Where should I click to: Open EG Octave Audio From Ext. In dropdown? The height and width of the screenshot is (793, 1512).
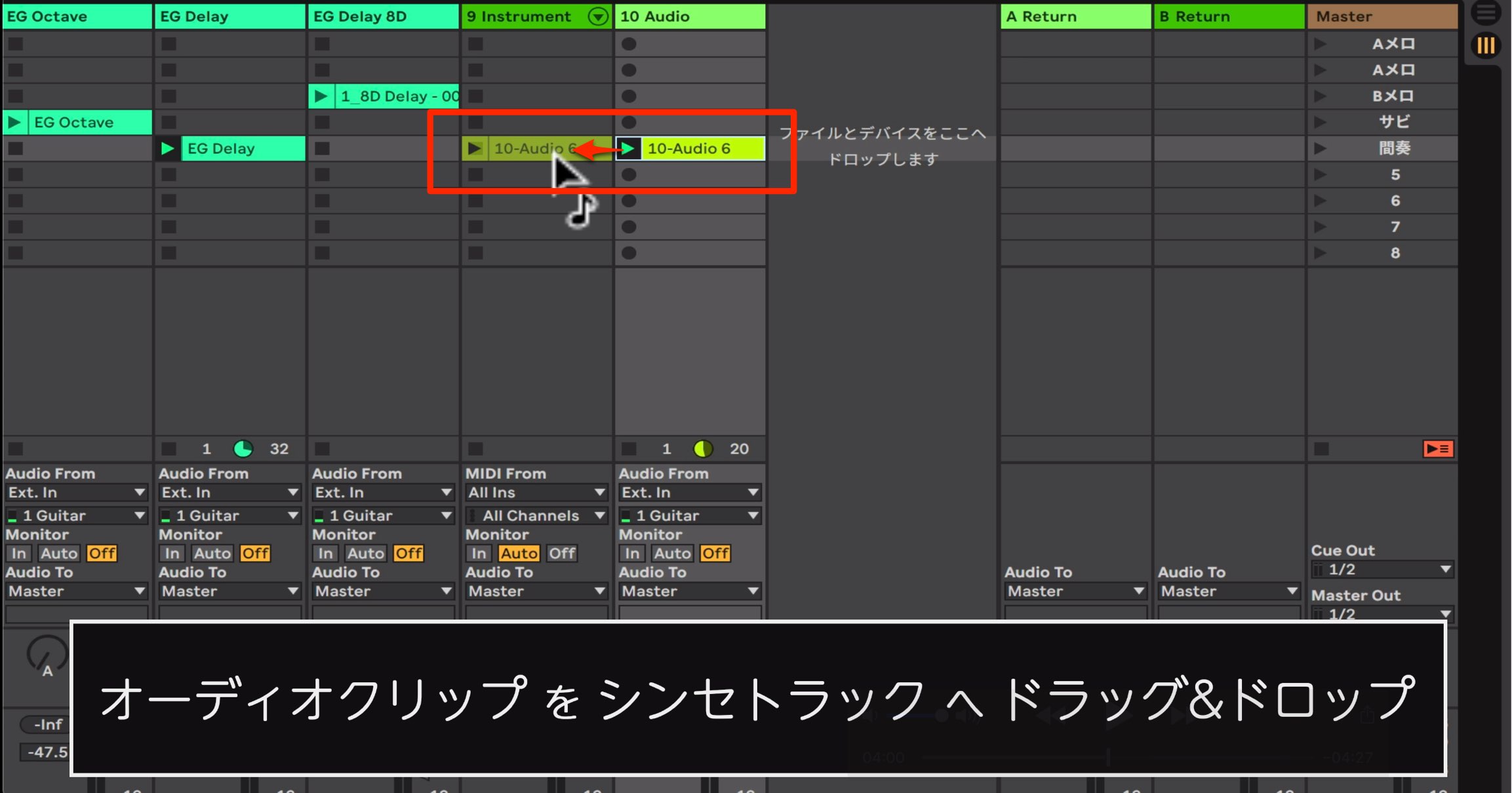point(76,492)
